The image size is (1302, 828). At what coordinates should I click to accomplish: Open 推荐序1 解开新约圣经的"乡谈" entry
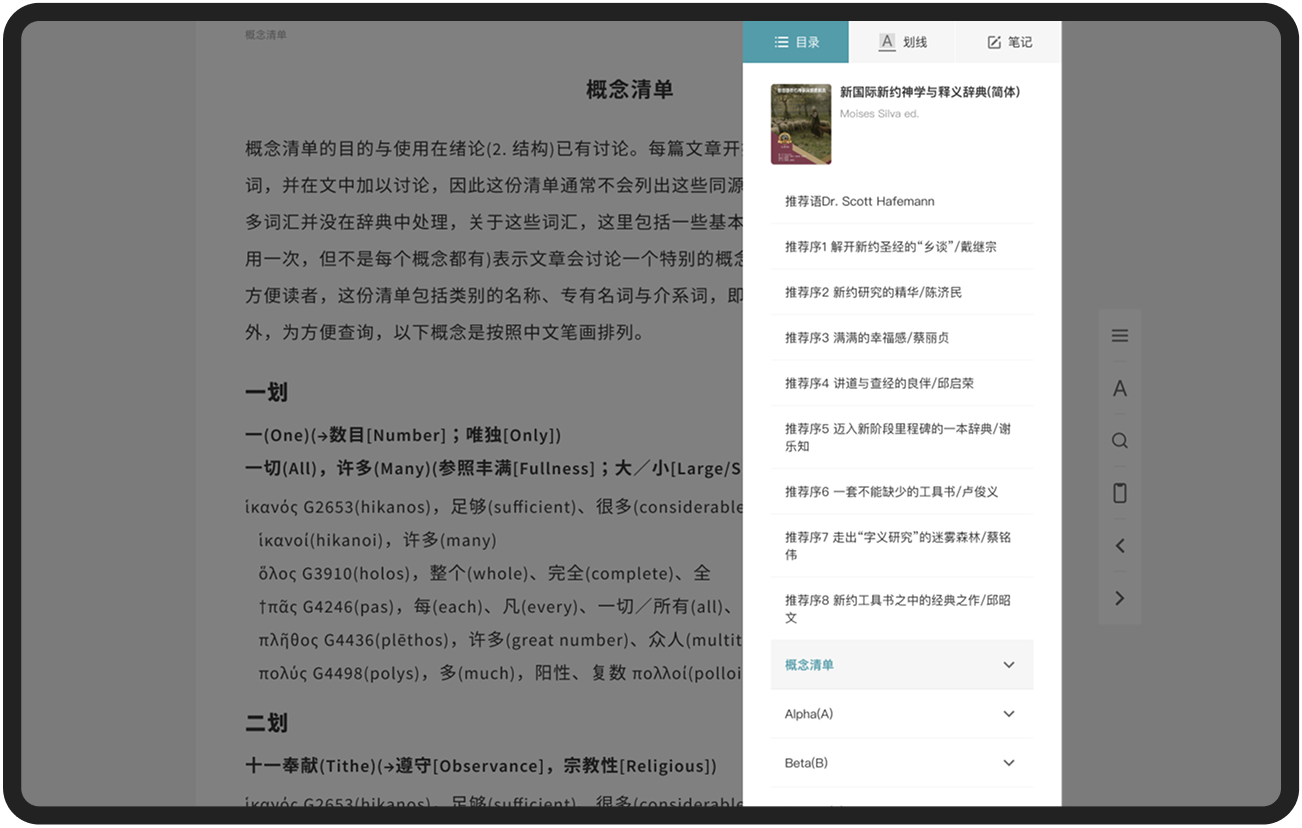point(890,247)
